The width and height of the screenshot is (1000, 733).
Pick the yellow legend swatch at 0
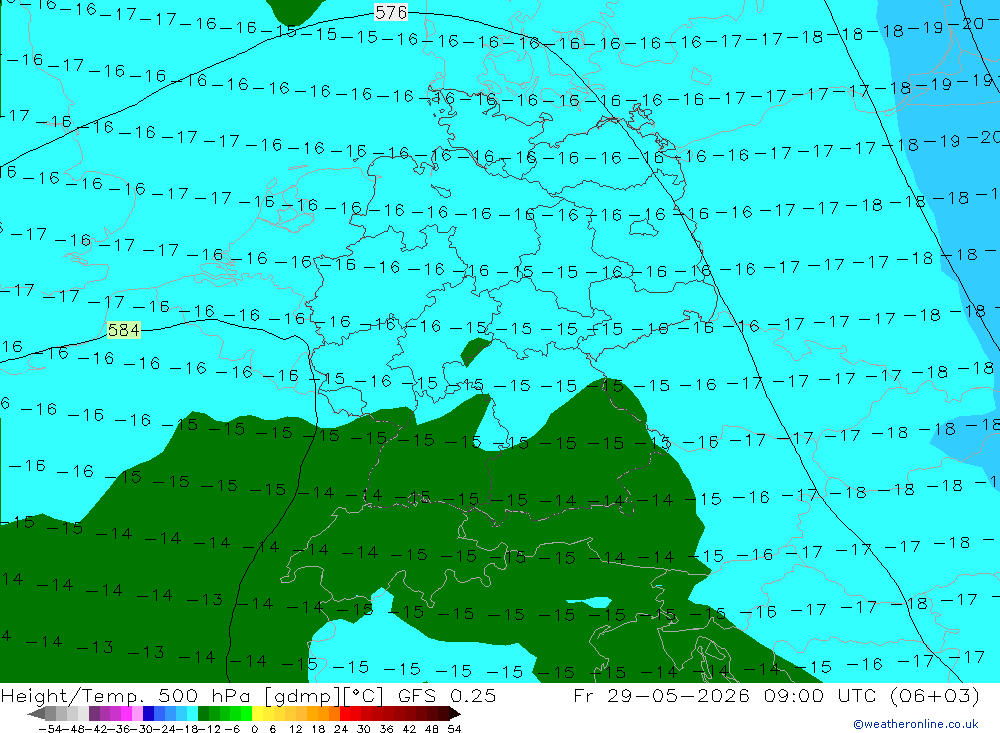pos(258,713)
